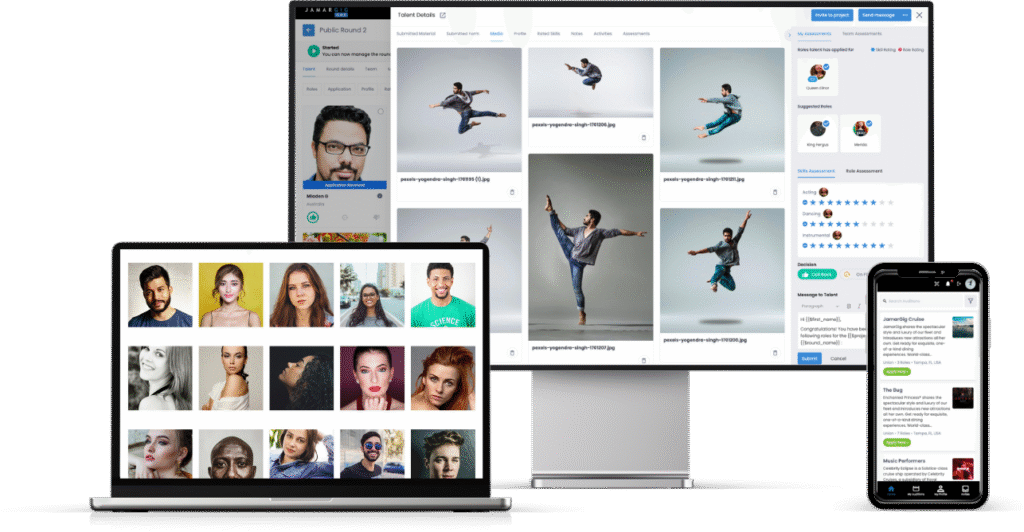The height and width of the screenshot is (532, 1024).
Task: Tap the Home icon in the phone's bottom bar
Action: click(x=889, y=489)
